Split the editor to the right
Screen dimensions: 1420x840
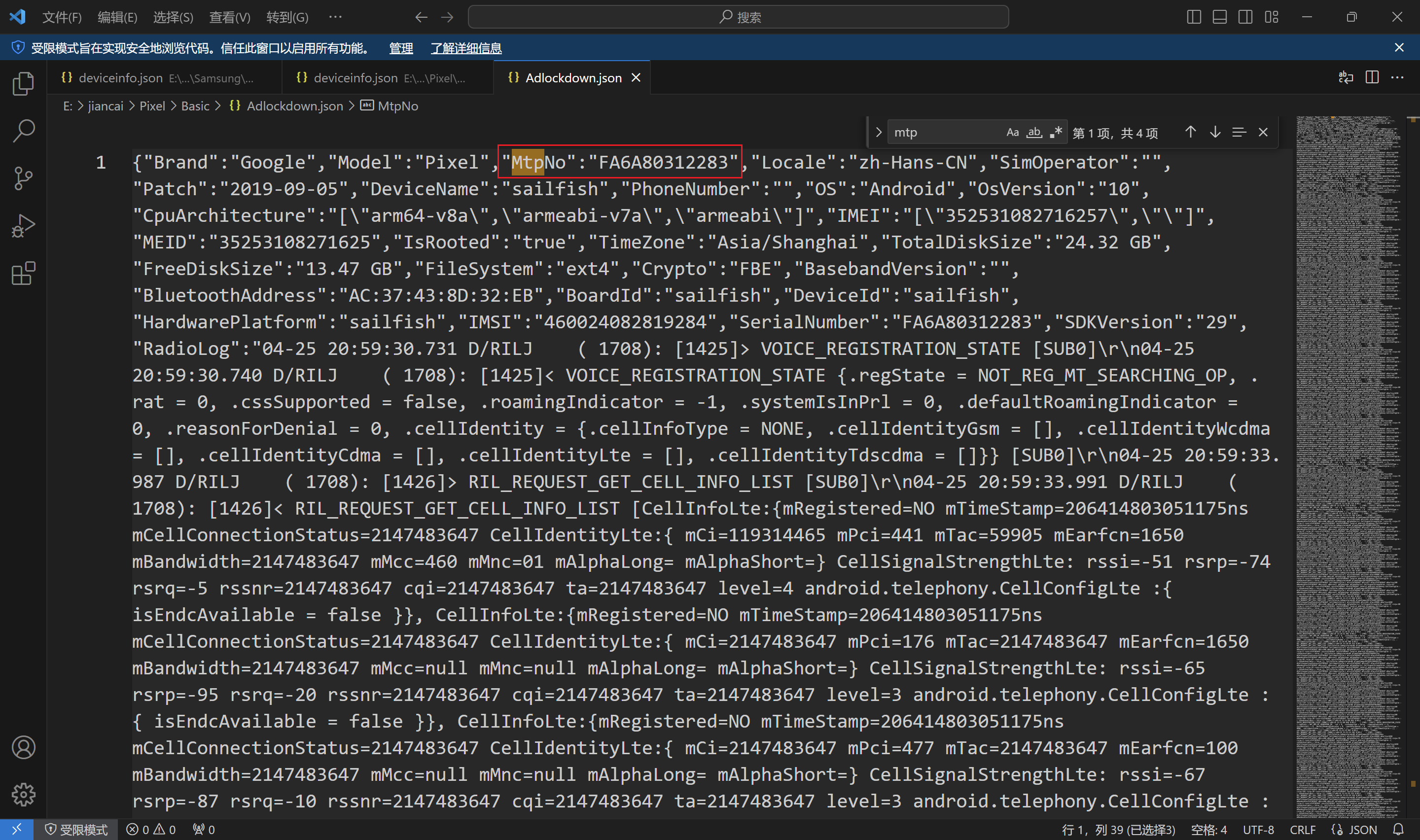(x=1372, y=77)
